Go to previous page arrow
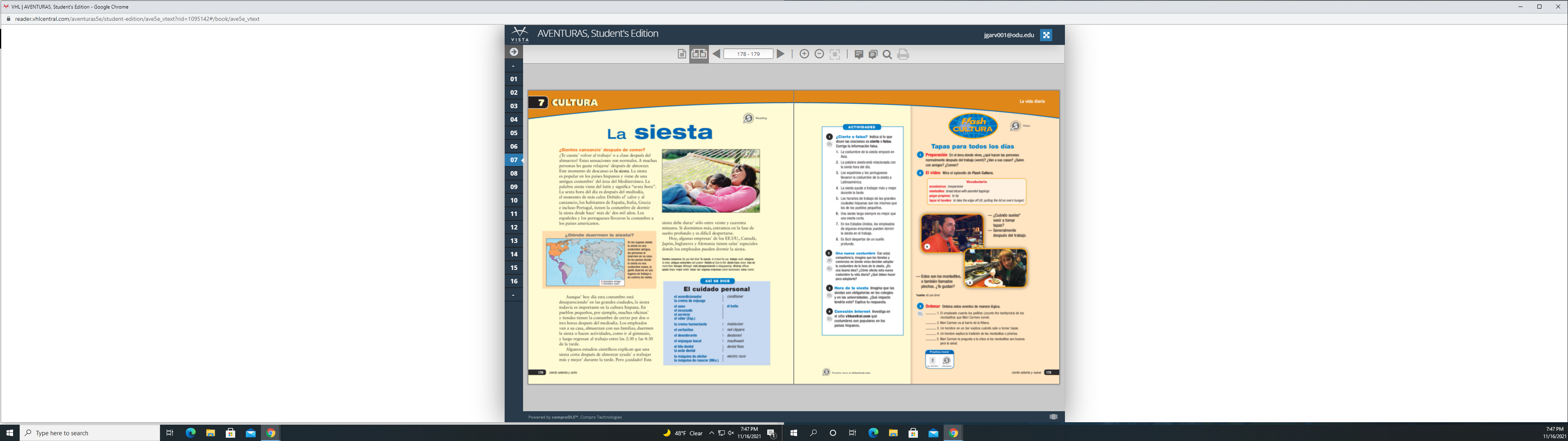 coord(717,54)
